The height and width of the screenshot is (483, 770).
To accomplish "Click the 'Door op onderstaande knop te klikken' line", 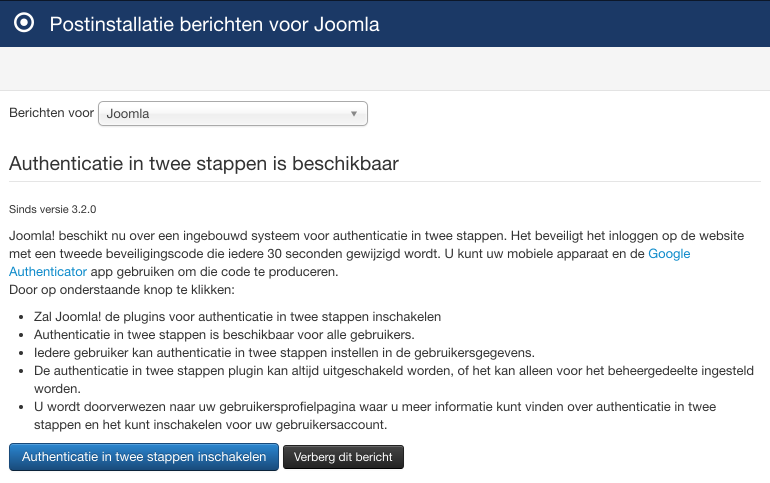I will [x=121, y=290].
